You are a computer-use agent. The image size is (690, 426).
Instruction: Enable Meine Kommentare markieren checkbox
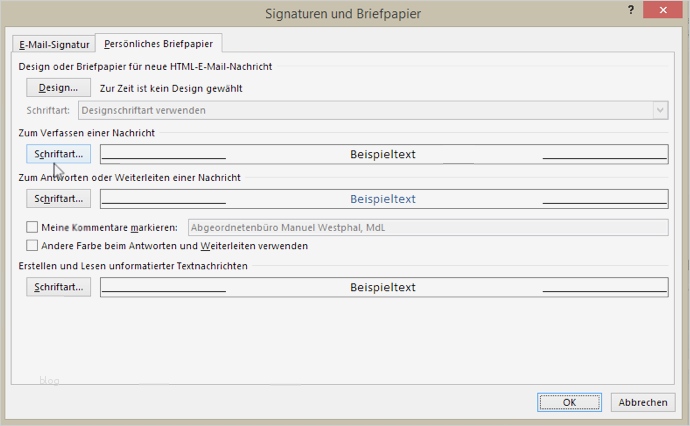coord(32,227)
